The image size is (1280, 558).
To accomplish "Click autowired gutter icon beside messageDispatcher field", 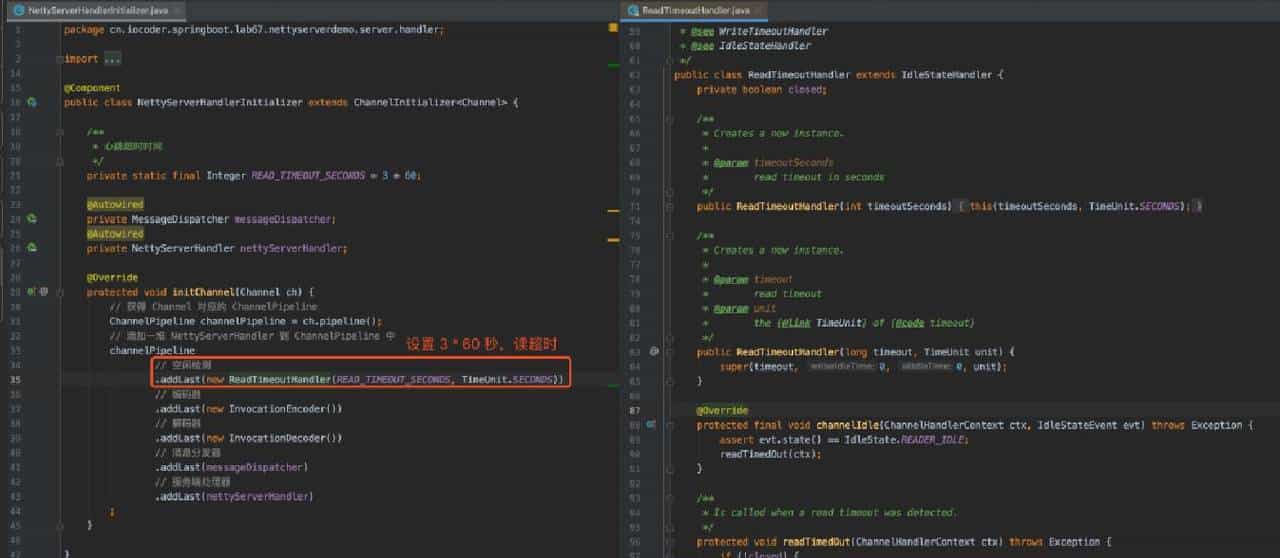I will [32, 219].
